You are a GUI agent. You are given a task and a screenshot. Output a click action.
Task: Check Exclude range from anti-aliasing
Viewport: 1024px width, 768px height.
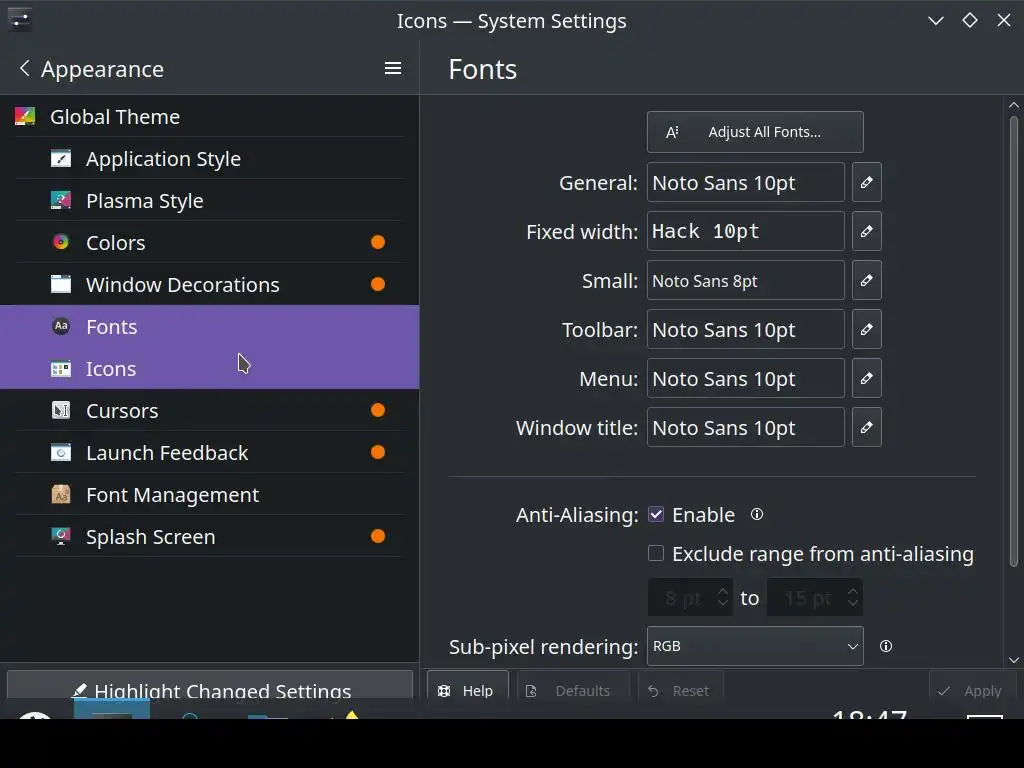pos(656,553)
